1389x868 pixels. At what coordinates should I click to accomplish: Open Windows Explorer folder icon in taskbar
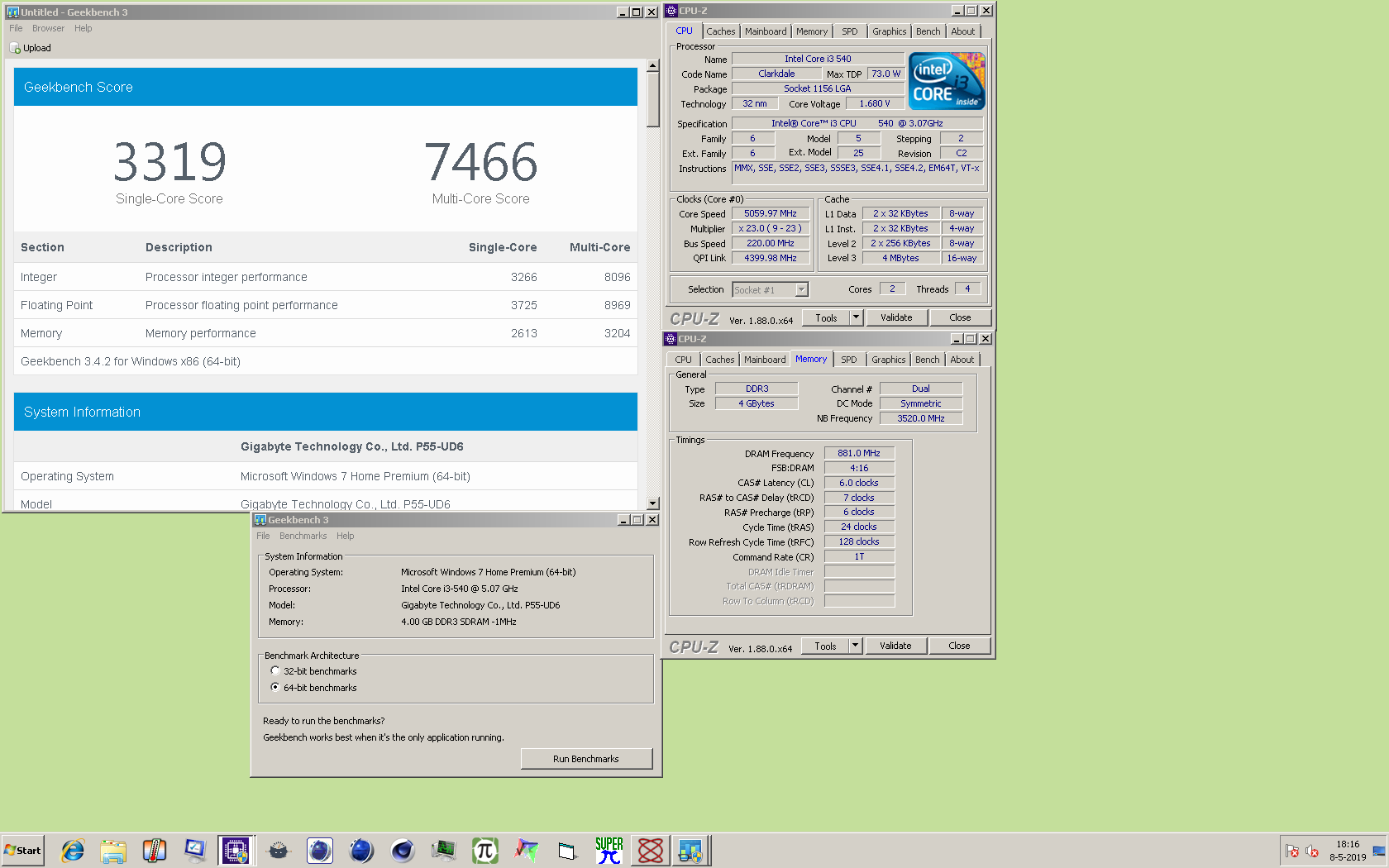coord(113,850)
